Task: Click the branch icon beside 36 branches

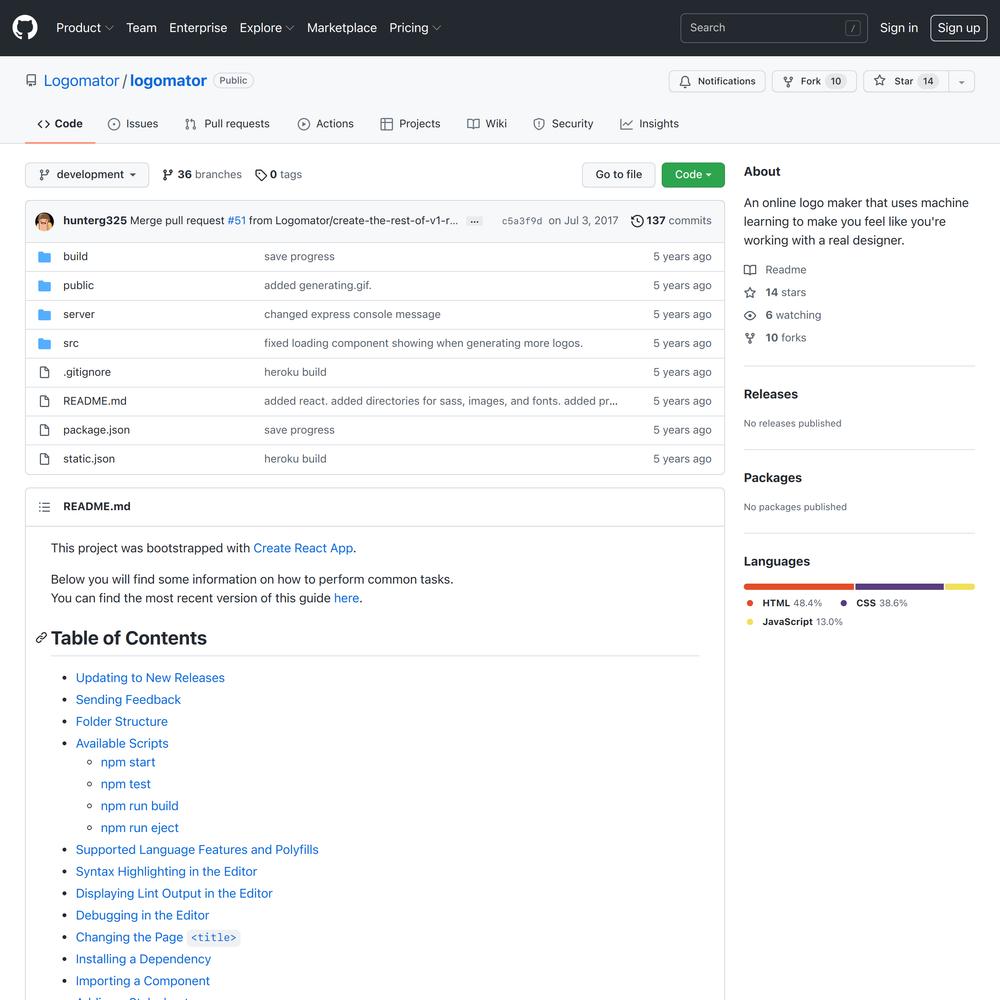Action: [167, 175]
